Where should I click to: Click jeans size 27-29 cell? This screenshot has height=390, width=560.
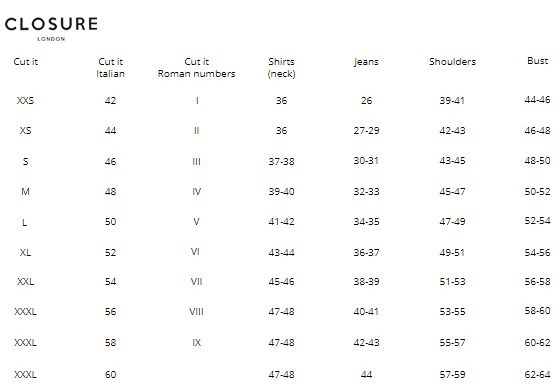[x=366, y=131]
